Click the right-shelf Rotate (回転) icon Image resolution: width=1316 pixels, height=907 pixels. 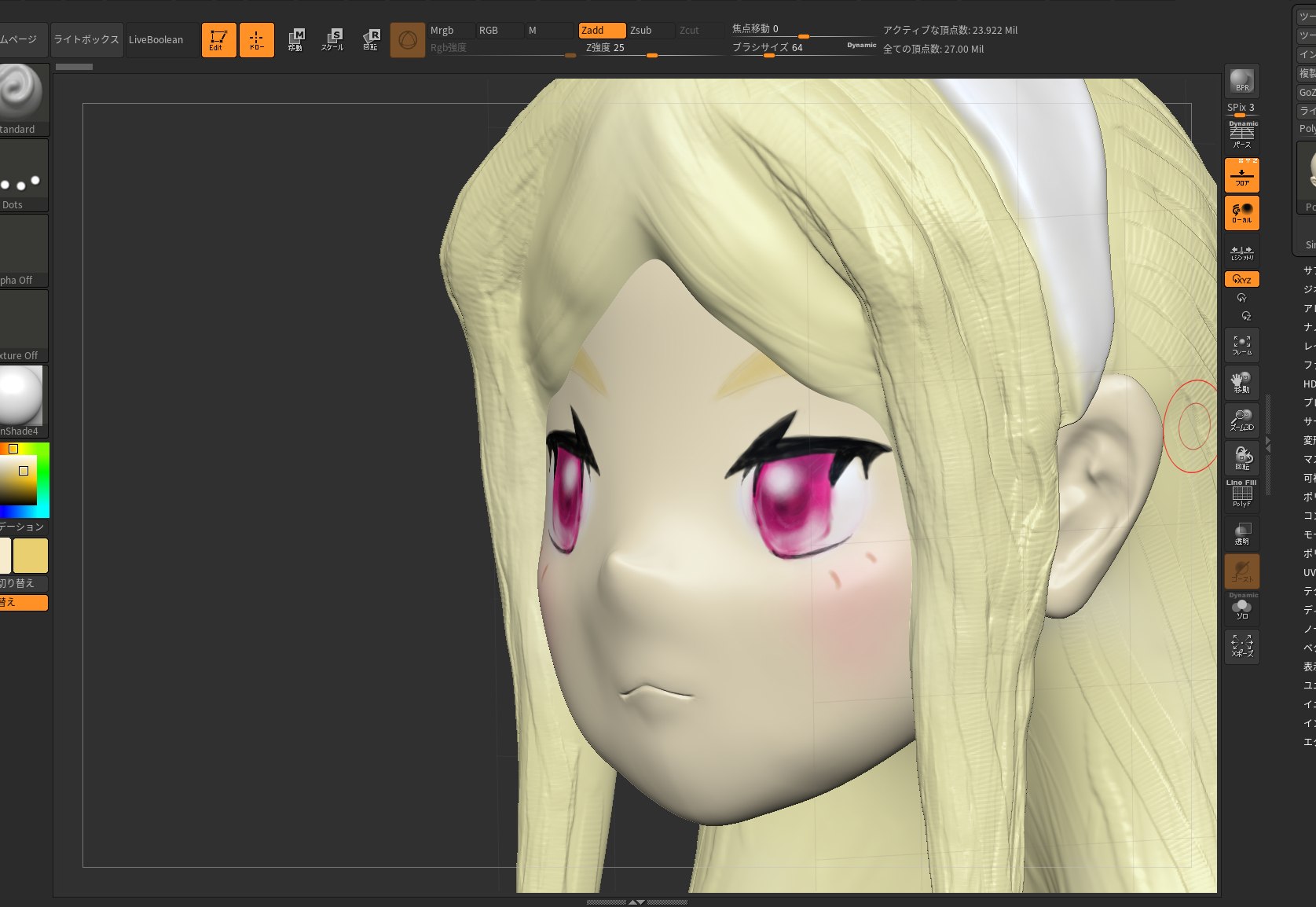pyautogui.click(x=1242, y=458)
